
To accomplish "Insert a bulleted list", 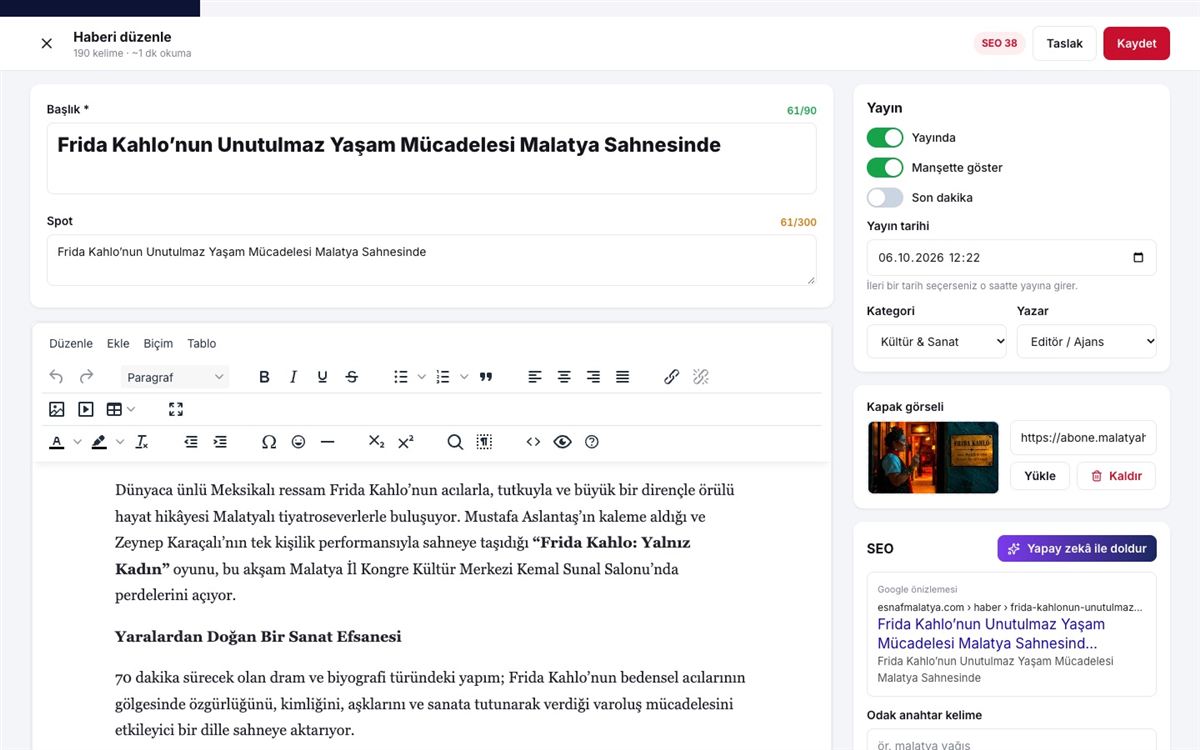I will coord(401,377).
